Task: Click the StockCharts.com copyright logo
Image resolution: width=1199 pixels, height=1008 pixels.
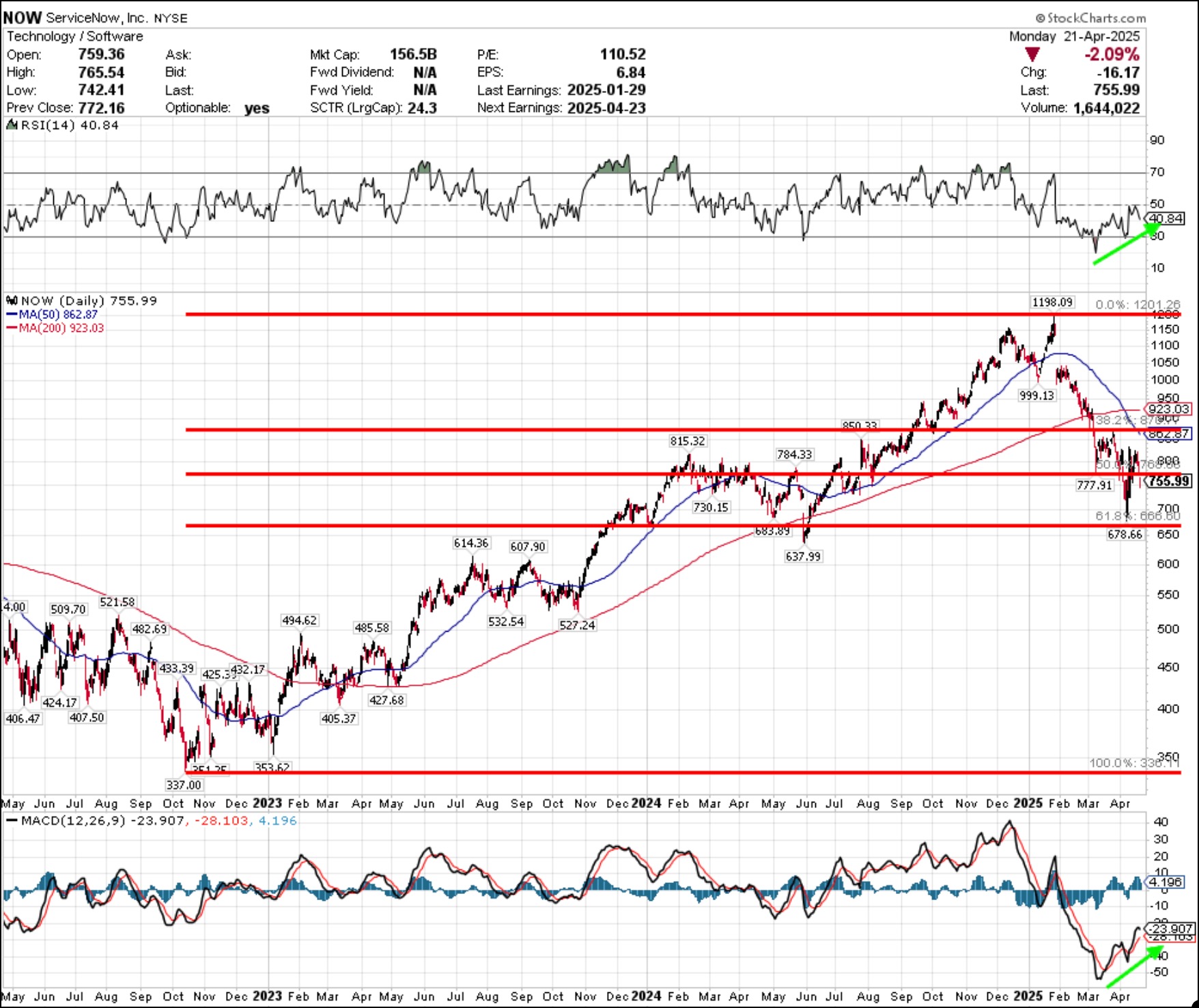Action: tap(1090, 18)
